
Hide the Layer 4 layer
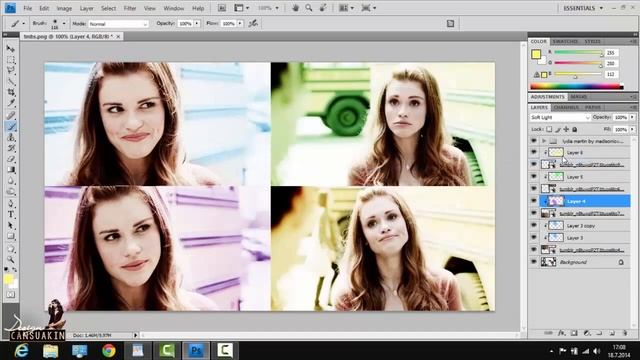pyautogui.click(x=533, y=201)
